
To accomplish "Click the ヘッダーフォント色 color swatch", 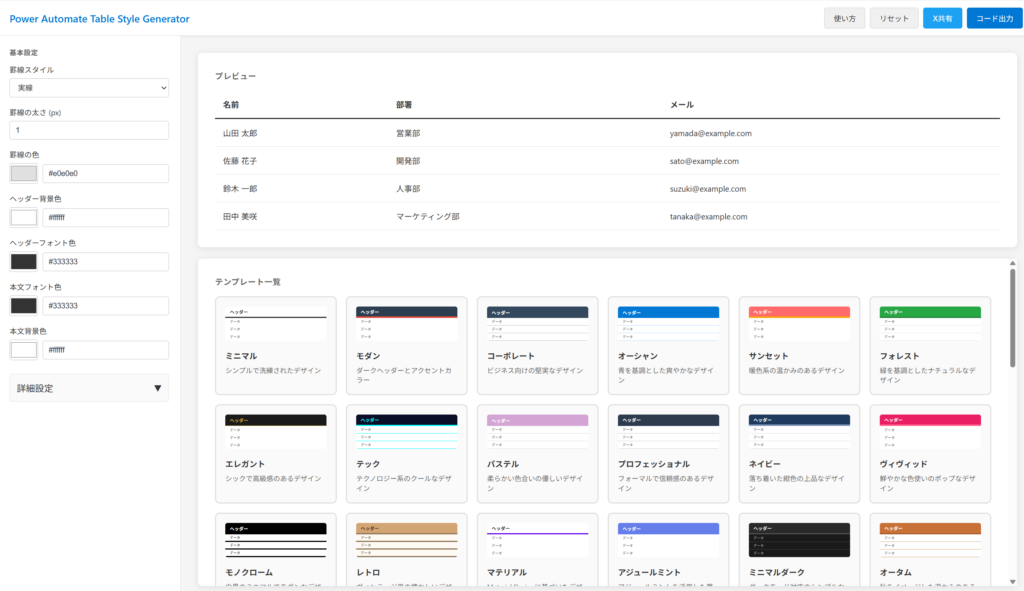I will coord(24,262).
